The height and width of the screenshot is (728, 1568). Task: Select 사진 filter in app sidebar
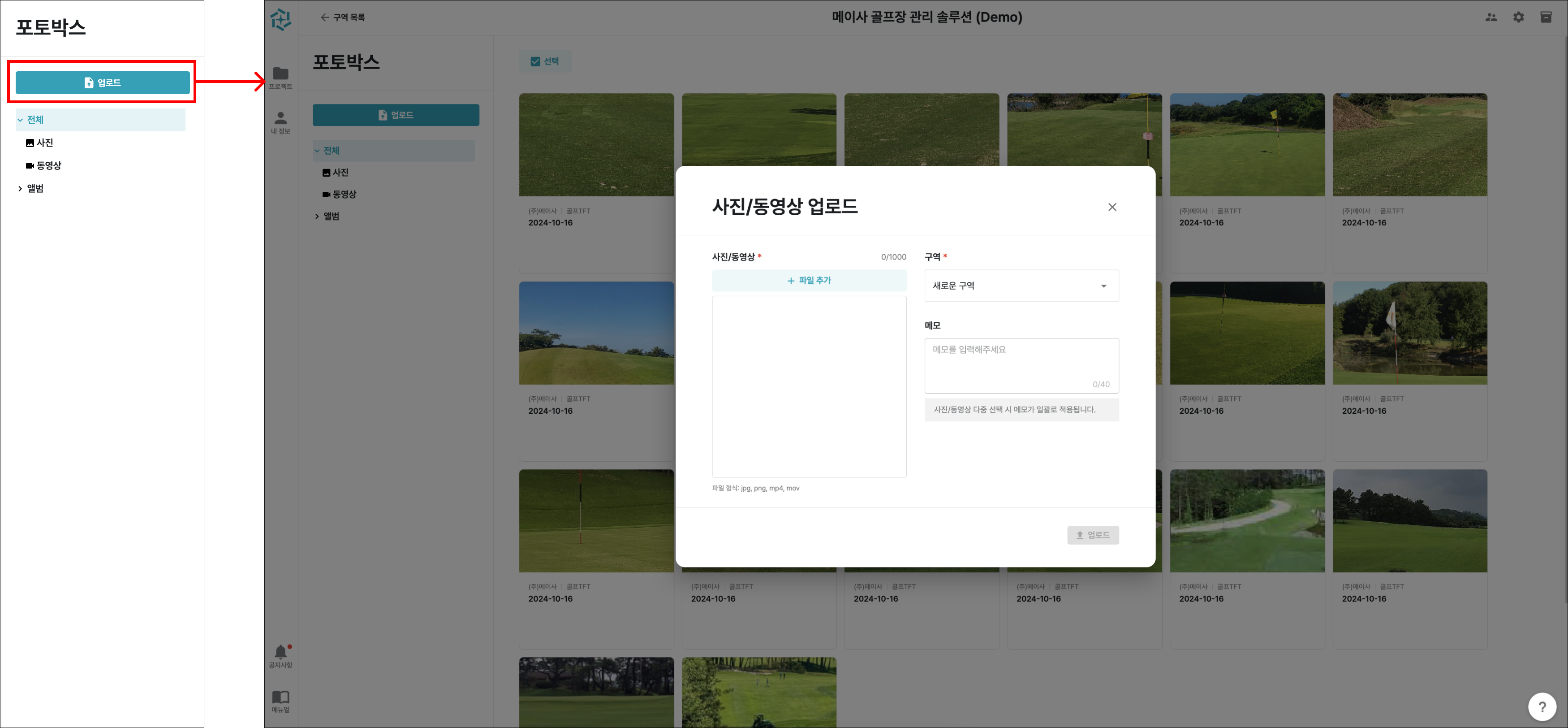click(336, 173)
